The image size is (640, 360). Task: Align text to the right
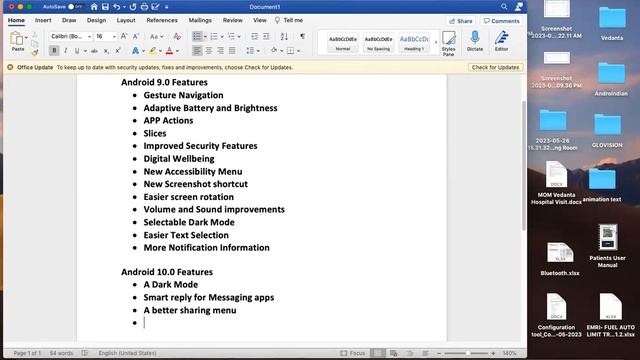(x=220, y=51)
